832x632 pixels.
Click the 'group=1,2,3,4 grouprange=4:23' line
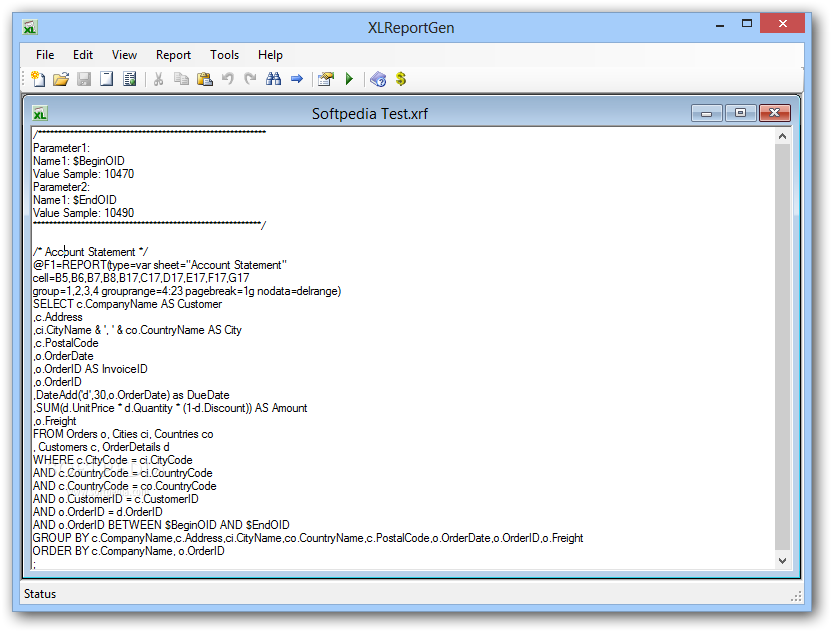pos(187,291)
